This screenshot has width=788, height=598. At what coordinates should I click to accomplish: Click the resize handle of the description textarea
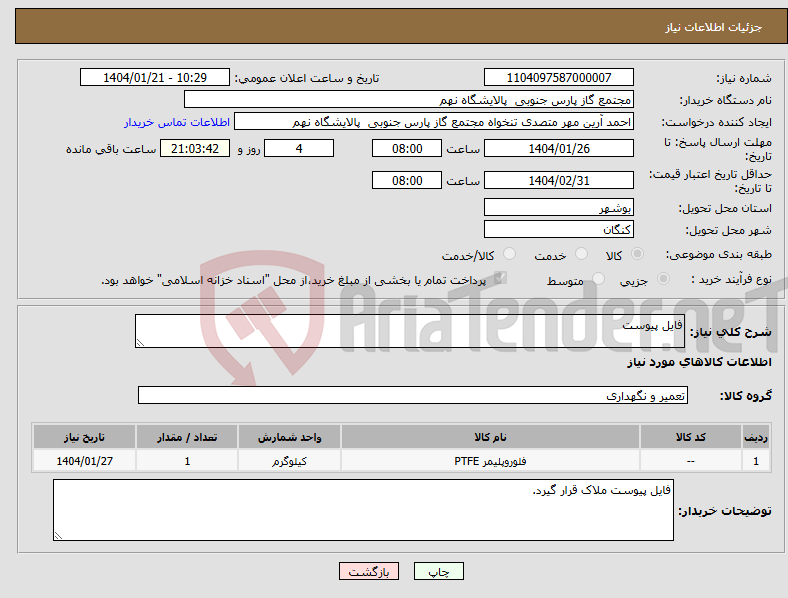click(140, 343)
